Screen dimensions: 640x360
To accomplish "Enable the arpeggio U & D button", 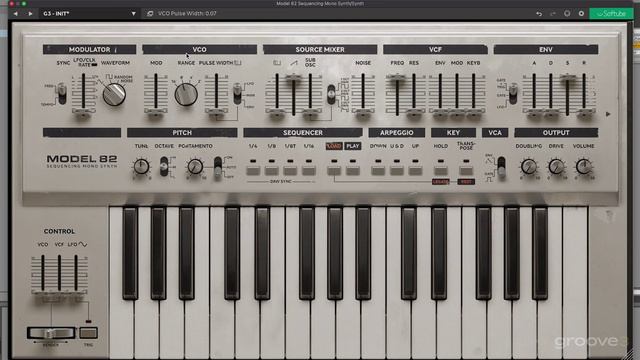I will click(x=397, y=170).
